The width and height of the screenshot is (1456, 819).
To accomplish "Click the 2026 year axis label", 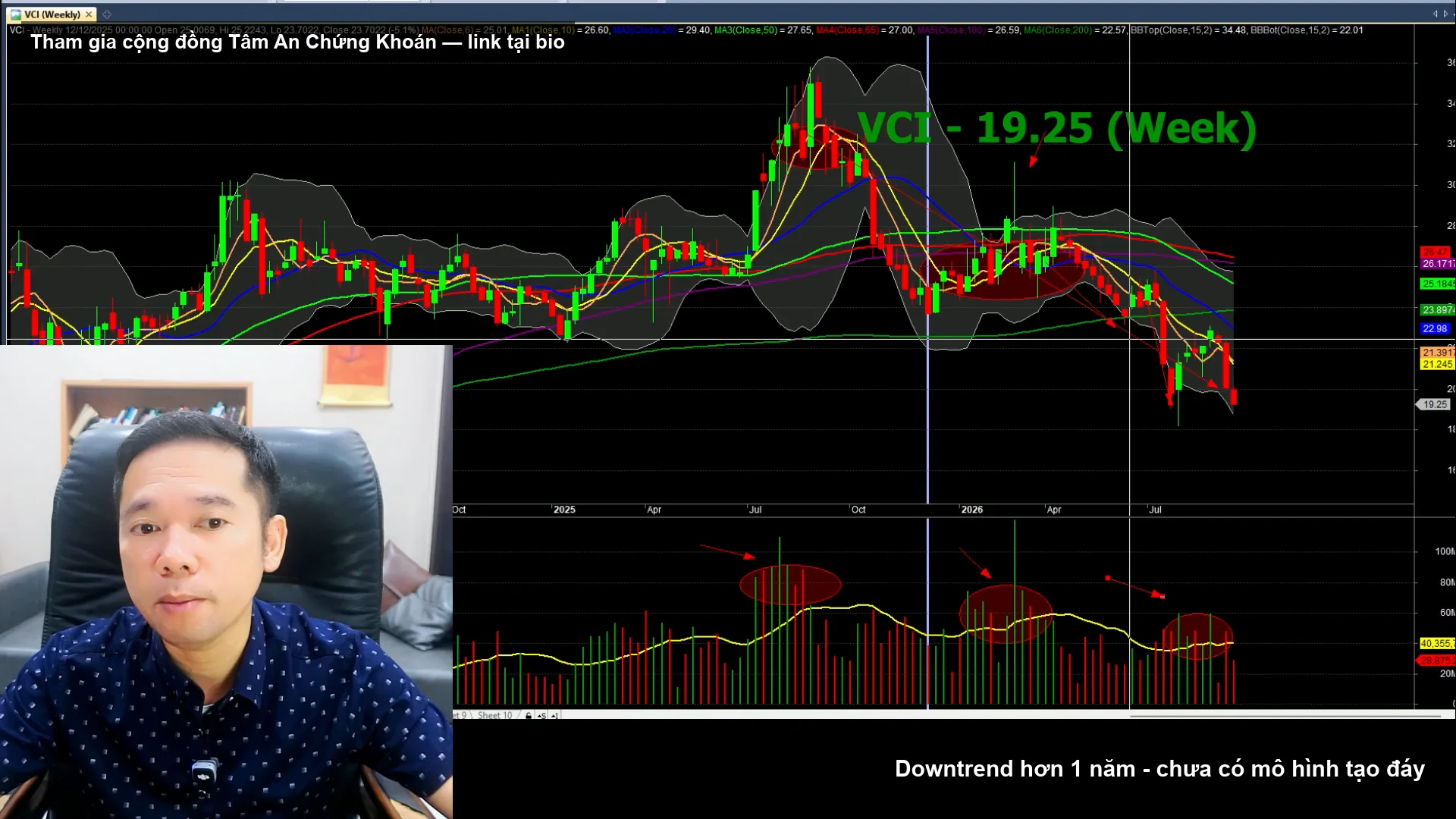I will click(971, 510).
